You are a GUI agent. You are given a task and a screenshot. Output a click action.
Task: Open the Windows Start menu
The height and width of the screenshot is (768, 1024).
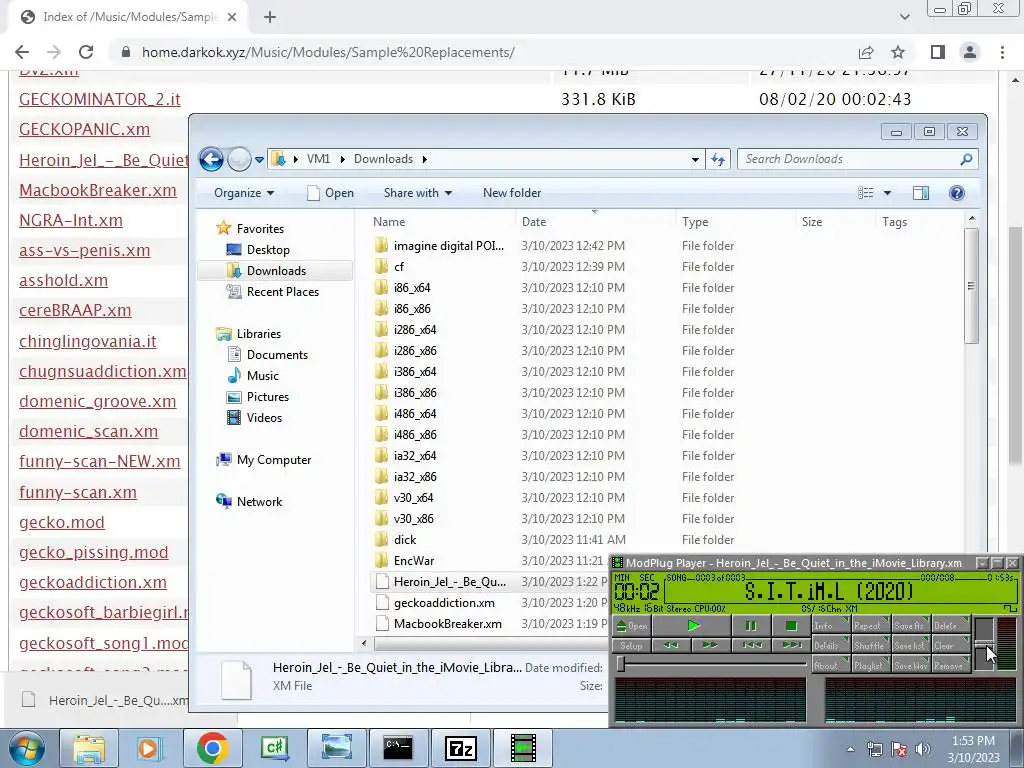tap(25, 749)
